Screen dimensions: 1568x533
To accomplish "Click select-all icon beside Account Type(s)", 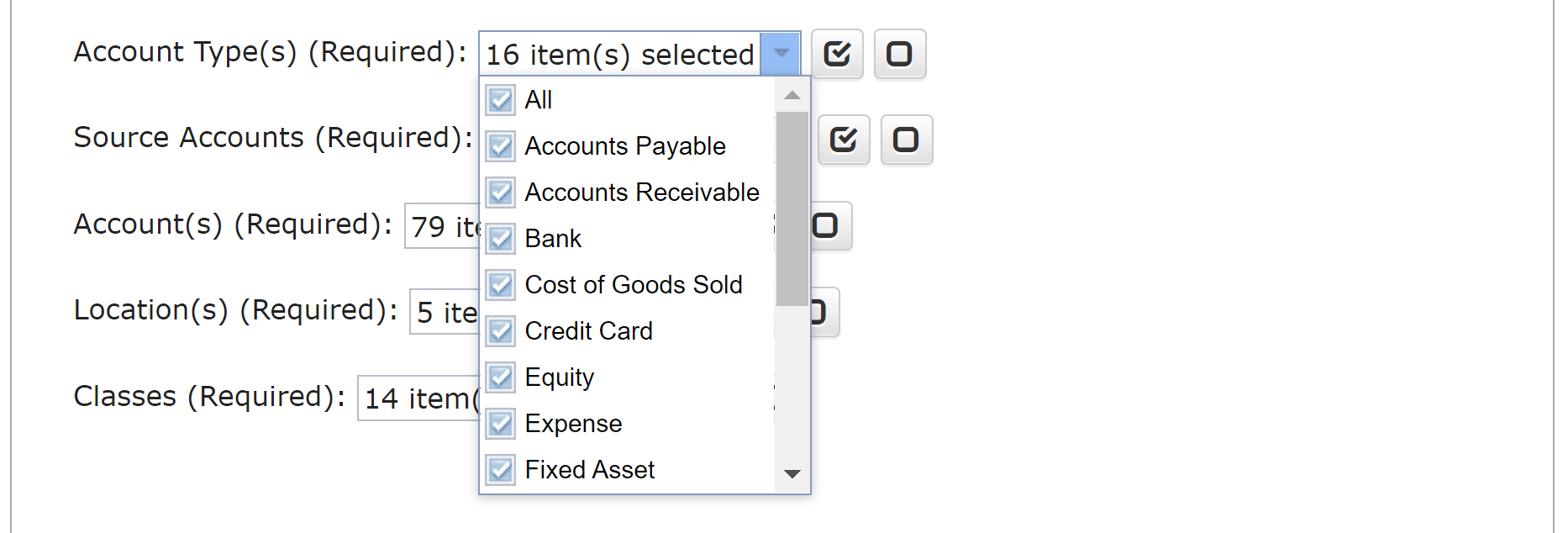I will coord(837,54).
